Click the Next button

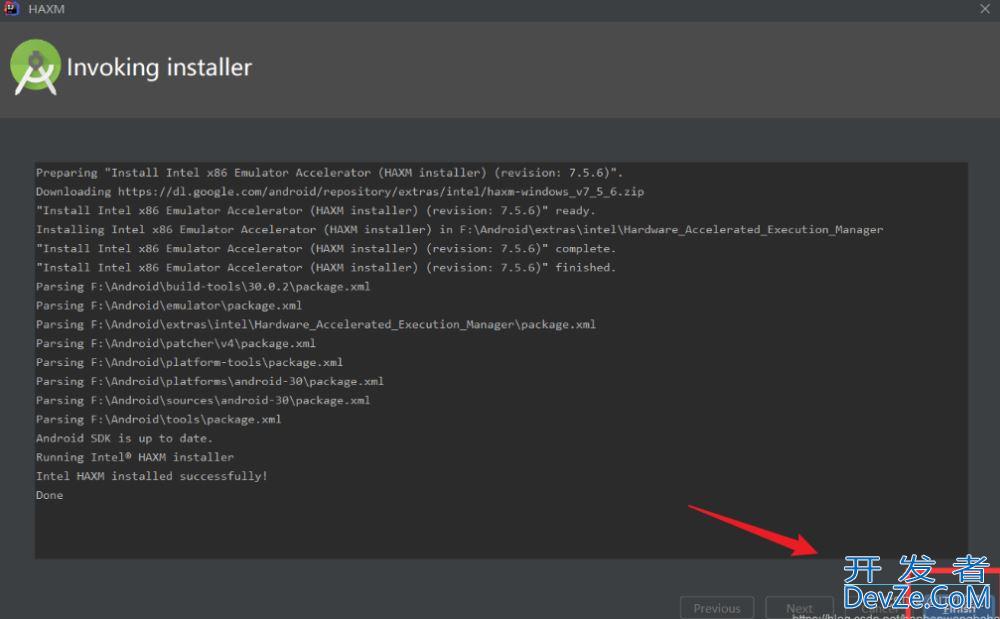click(799, 608)
